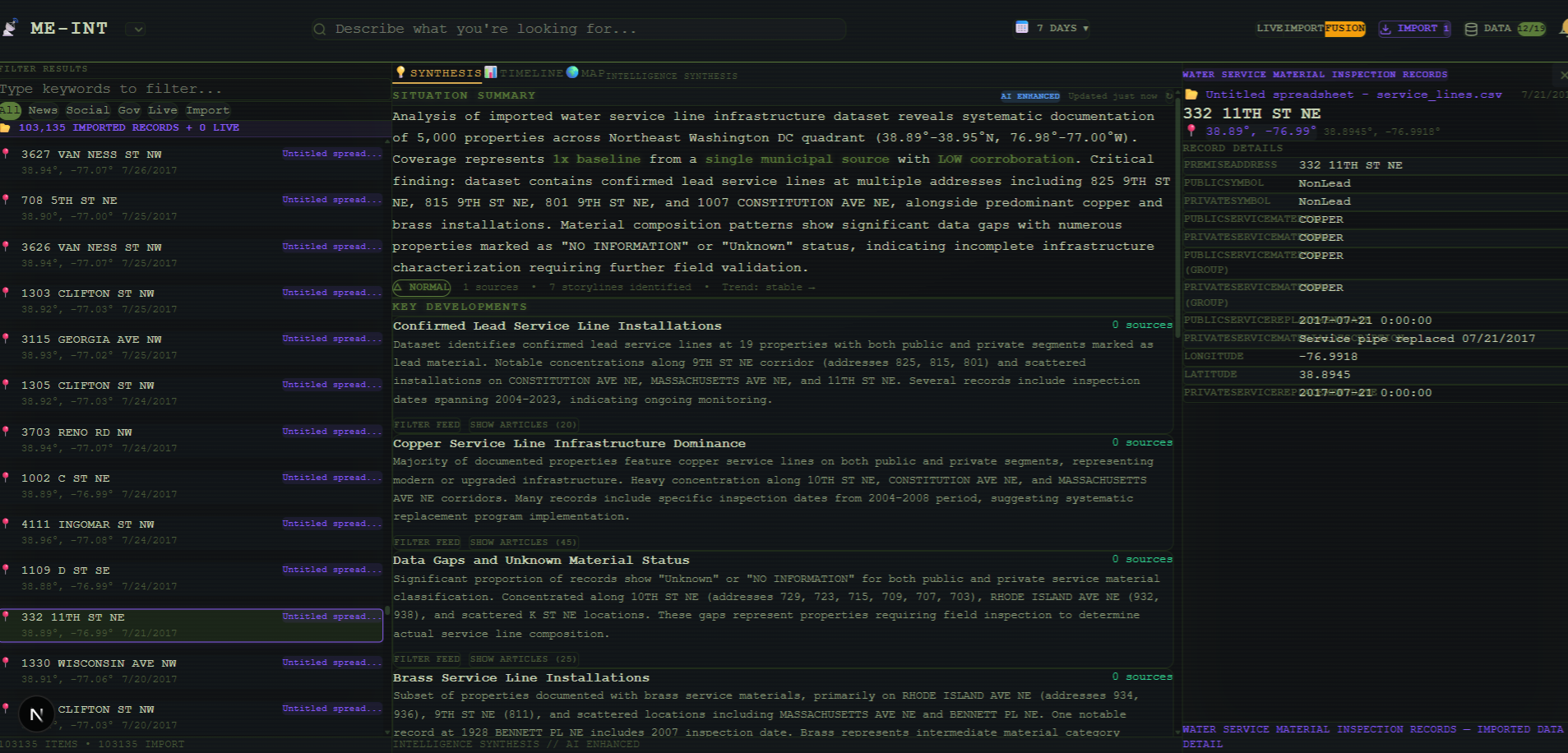Image resolution: width=1568 pixels, height=753 pixels.
Task: Expand SHOW ARTICLES (45) under Copper section
Action: pyautogui.click(x=523, y=541)
